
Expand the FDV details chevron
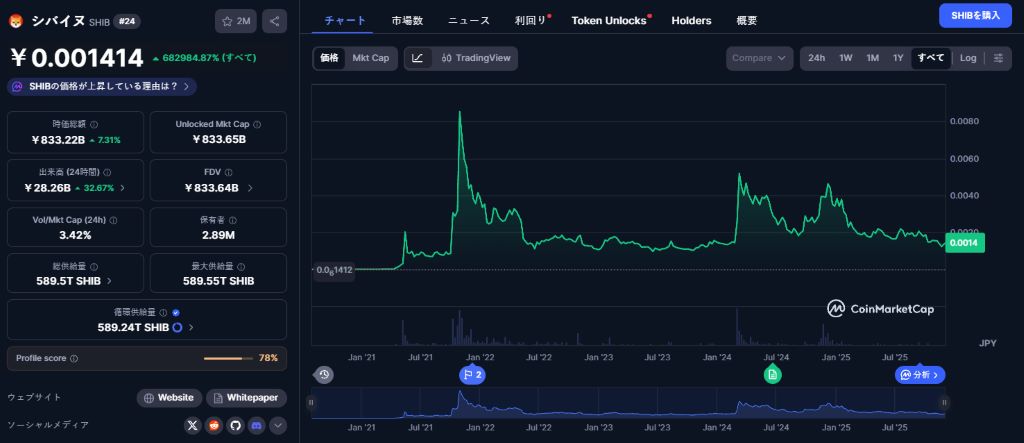[x=250, y=187]
